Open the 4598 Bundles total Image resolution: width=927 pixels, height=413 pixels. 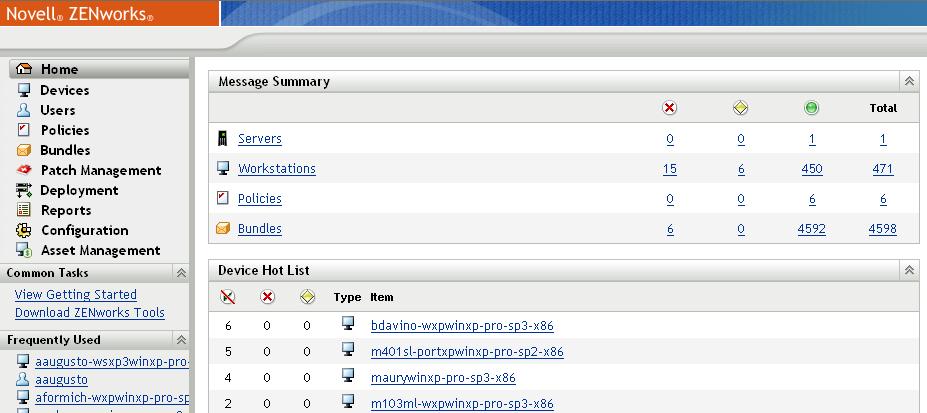pos(883,229)
